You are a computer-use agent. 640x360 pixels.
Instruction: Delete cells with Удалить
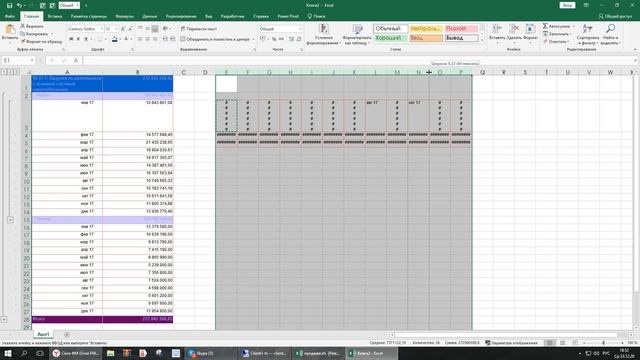[x=514, y=33]
